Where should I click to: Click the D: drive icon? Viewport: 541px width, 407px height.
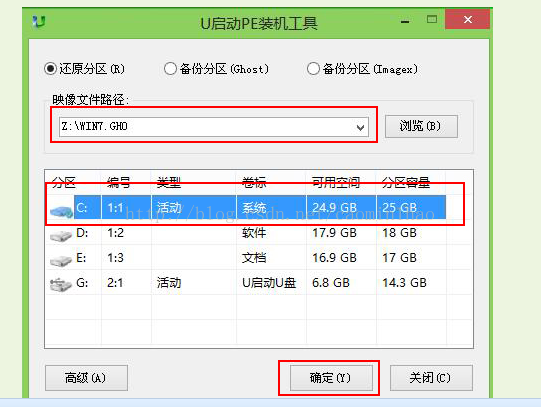(x=61, y=236)
